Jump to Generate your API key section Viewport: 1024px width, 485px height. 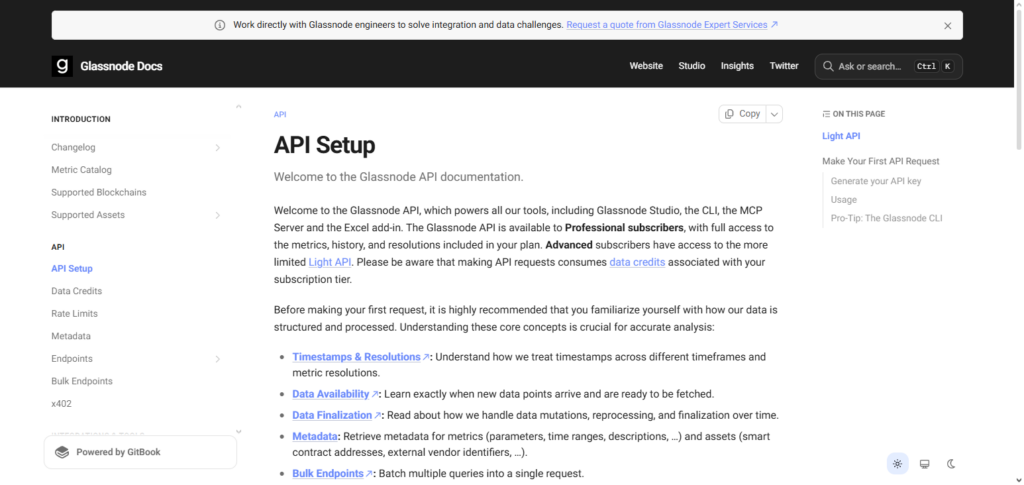(876, 181)
